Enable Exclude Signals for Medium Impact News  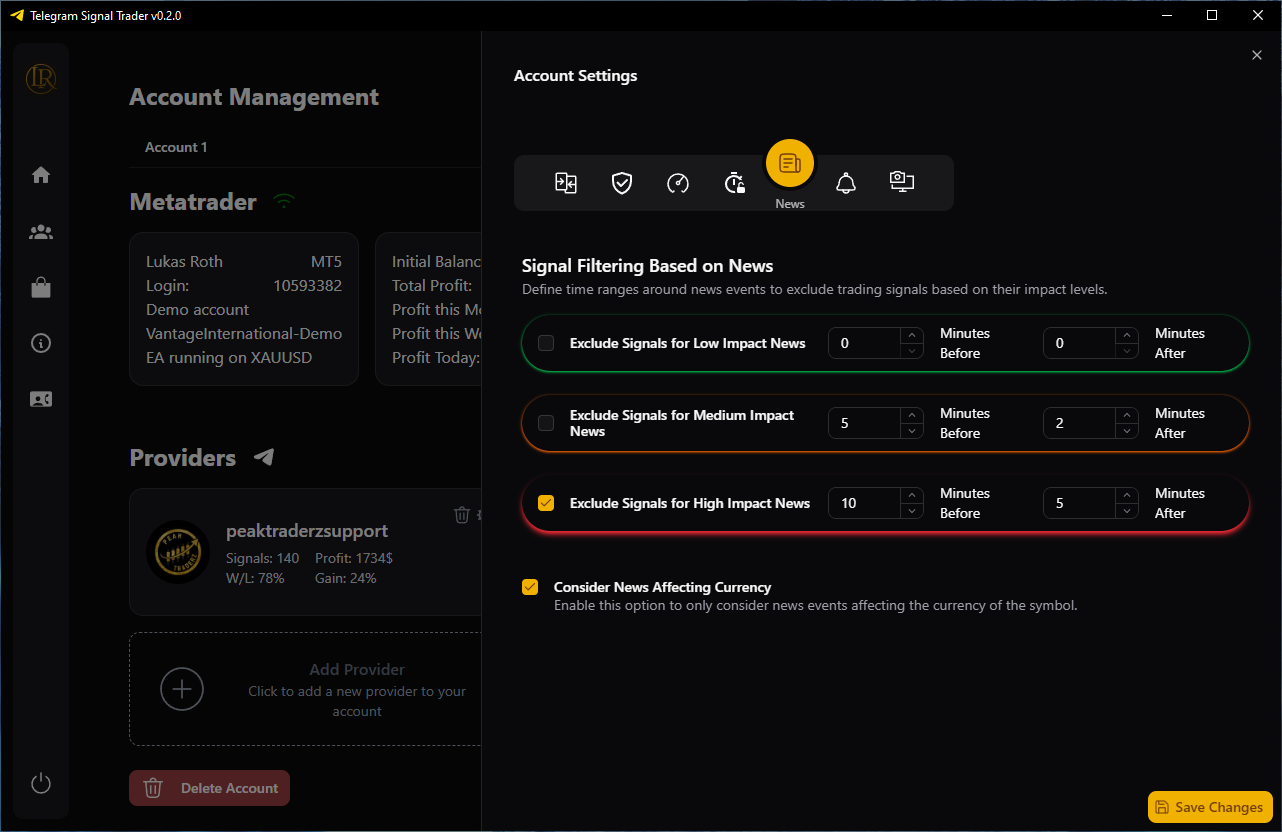(x=546, y=423)
